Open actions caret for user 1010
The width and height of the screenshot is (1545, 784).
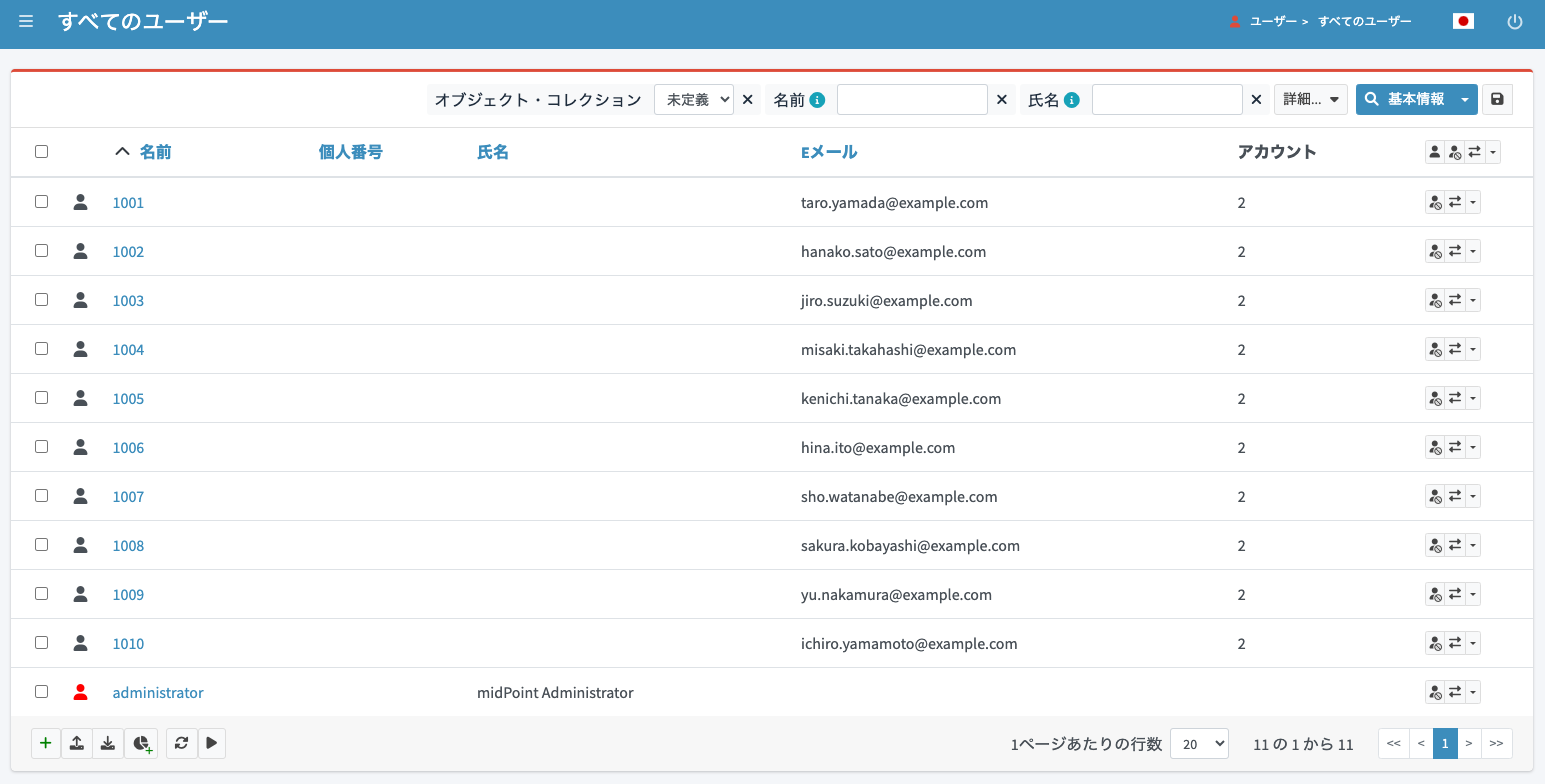[1473, 644]
